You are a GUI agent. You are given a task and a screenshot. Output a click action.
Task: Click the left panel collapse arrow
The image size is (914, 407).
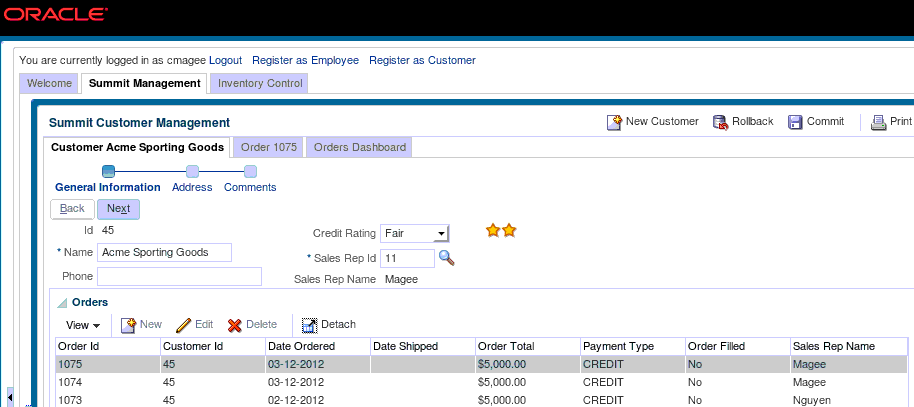click(x=10, y=397)
